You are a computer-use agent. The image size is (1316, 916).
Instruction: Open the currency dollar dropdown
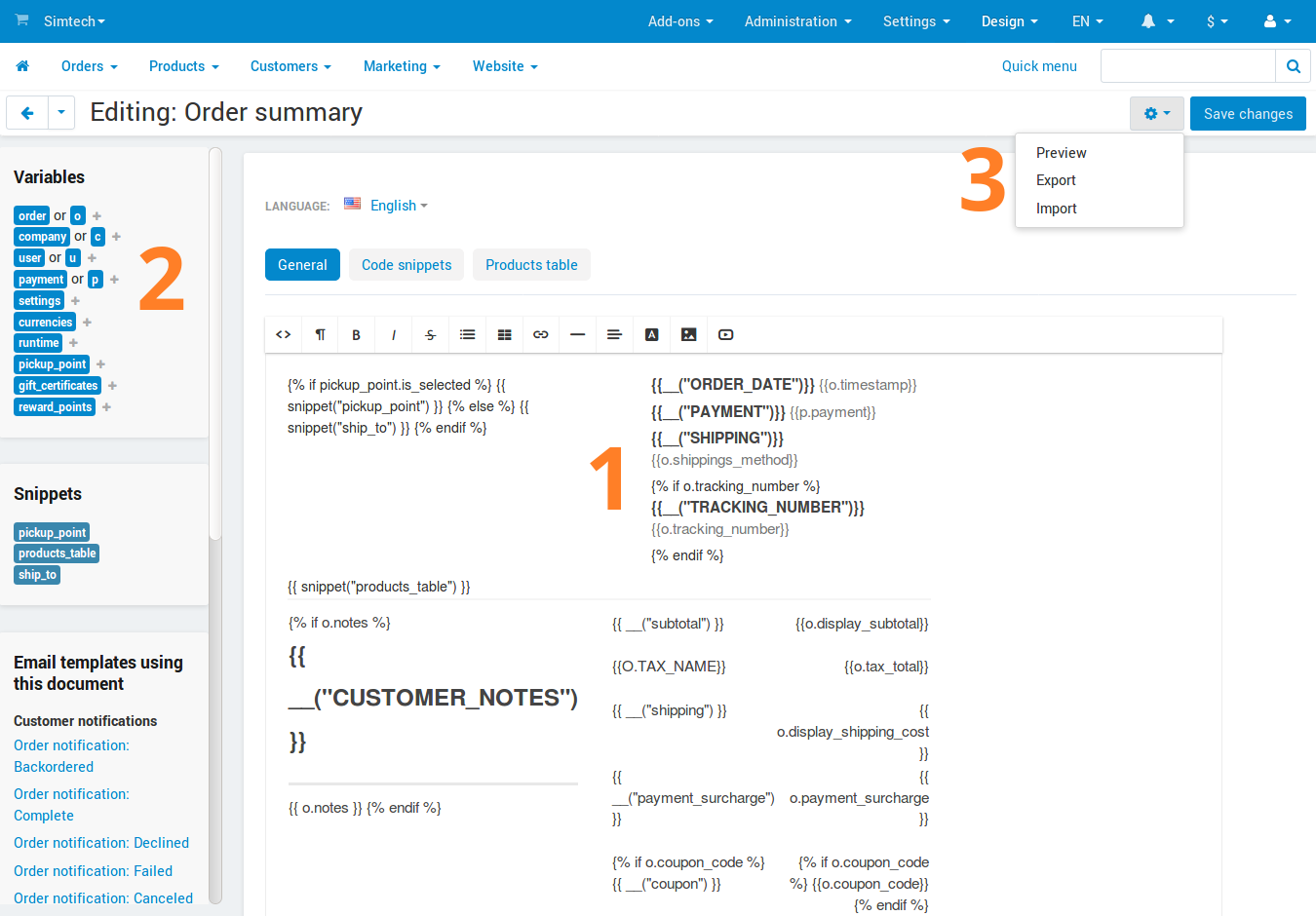click(x=1218, y=21)
